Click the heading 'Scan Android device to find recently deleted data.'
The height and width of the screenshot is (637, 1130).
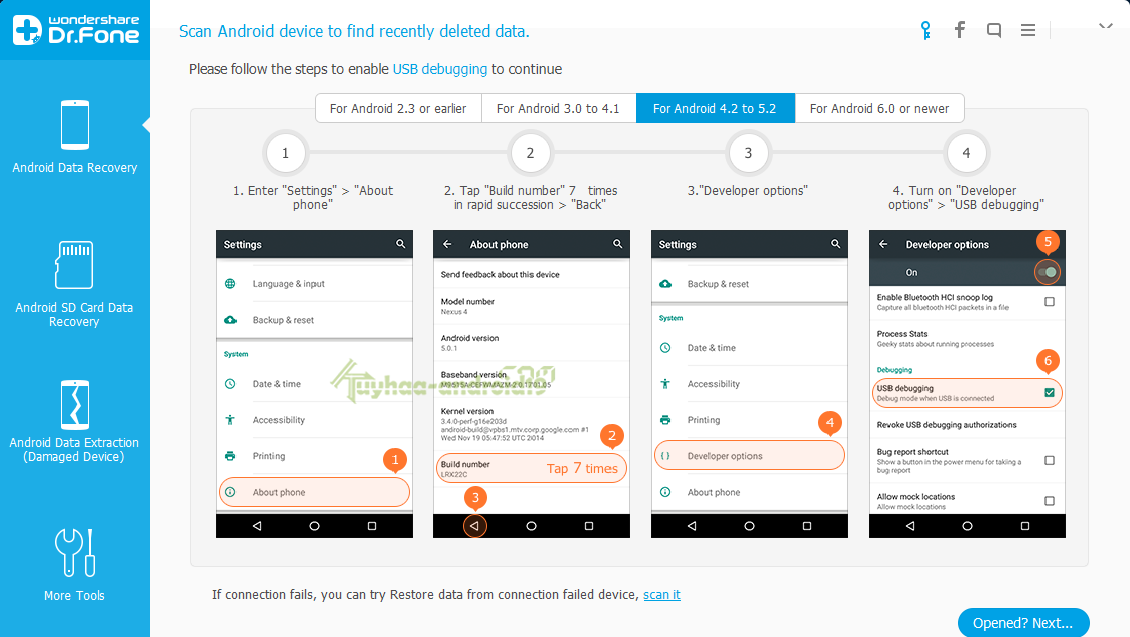tap(354, 32)
